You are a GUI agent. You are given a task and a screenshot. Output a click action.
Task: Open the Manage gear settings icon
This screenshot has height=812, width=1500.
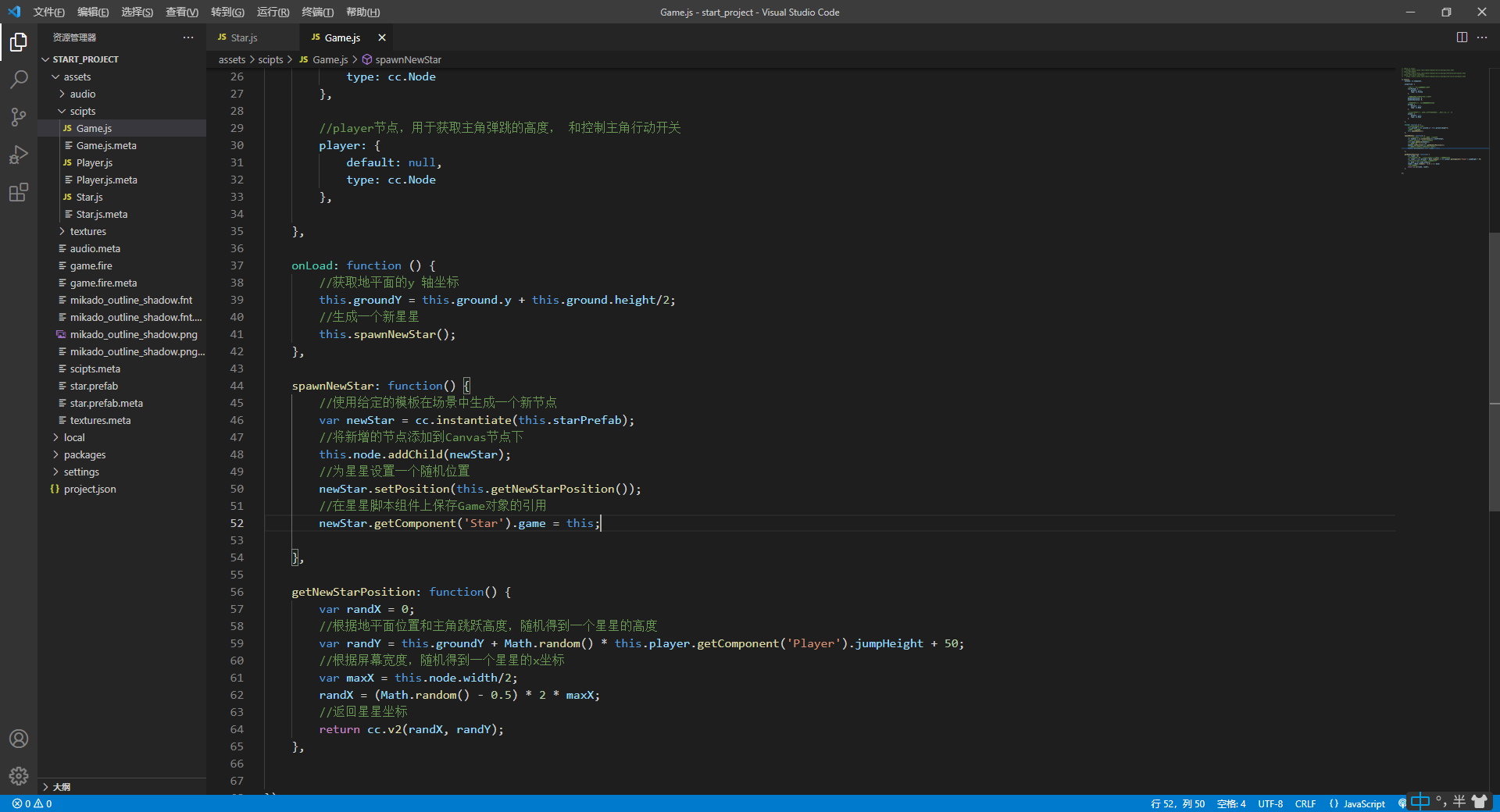(19, 776)
